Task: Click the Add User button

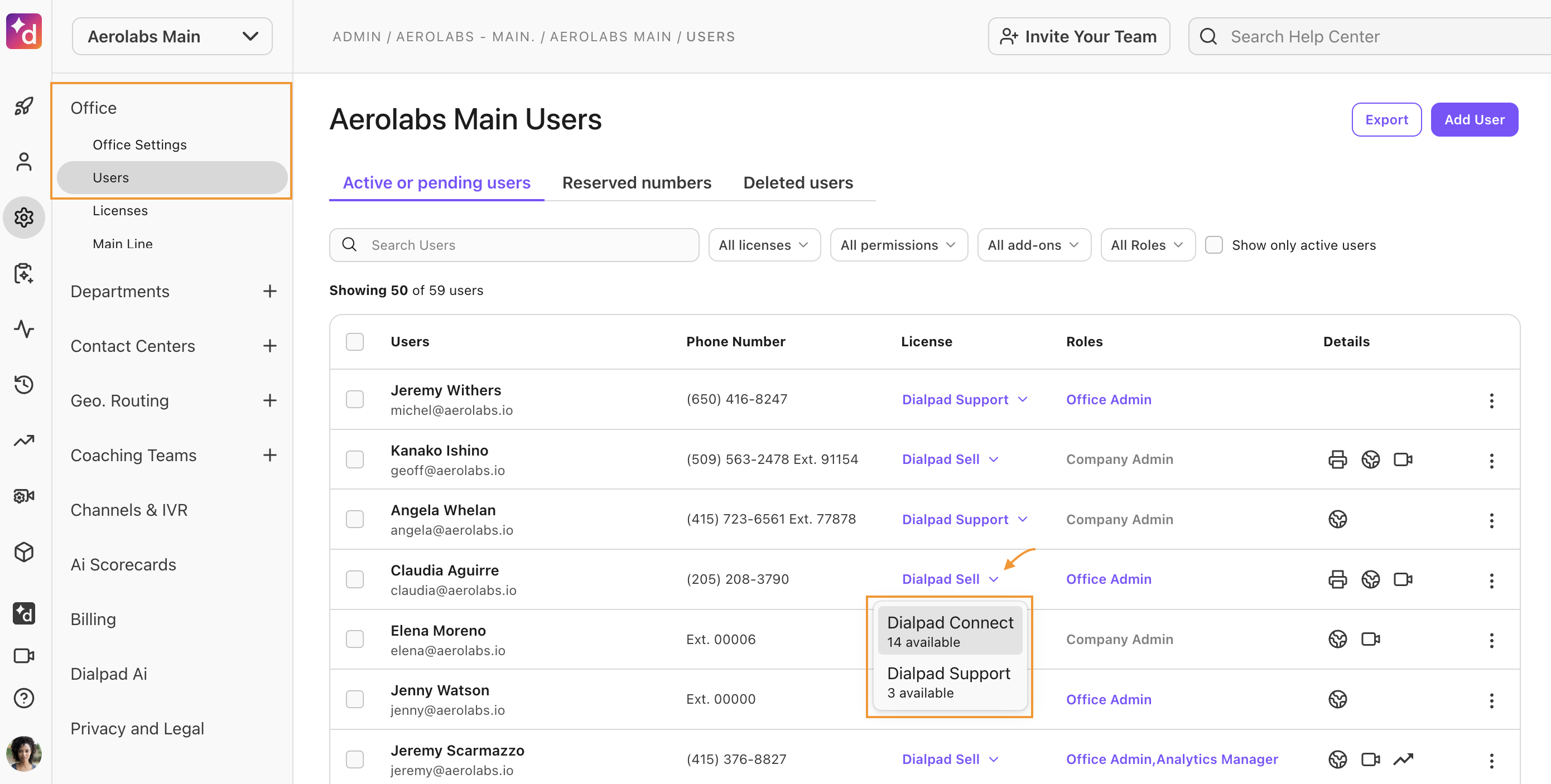Action: point(1474,119)
